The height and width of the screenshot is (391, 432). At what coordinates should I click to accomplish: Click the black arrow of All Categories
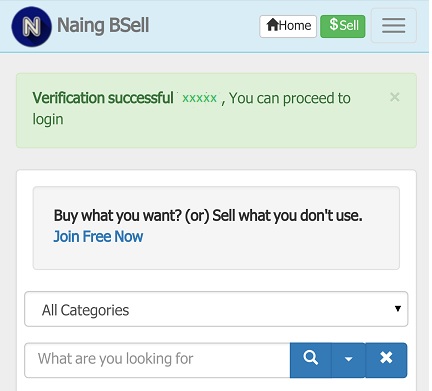point(398,309)
